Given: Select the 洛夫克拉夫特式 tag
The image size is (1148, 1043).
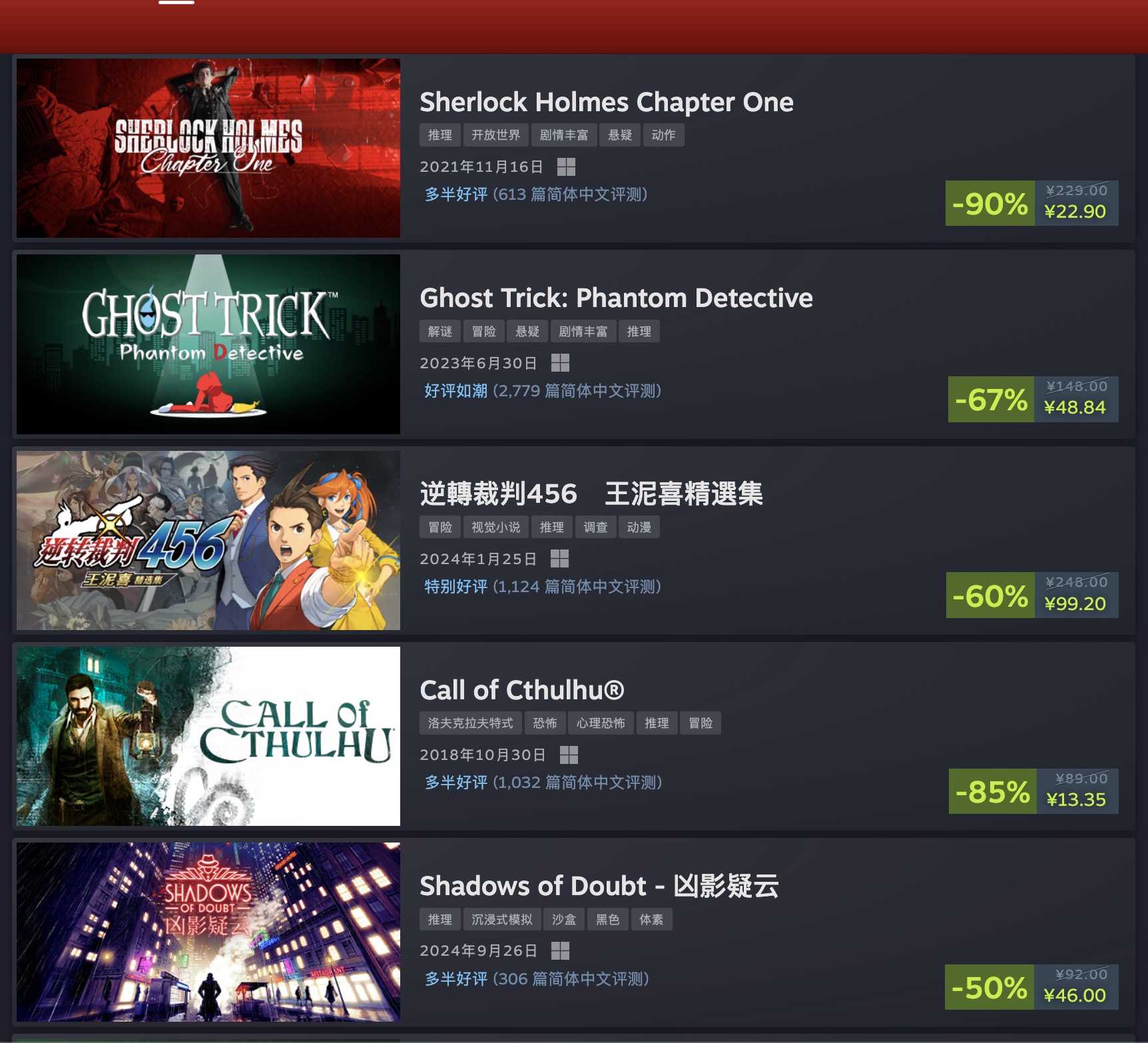Looking at the screenshot, I should (x=471, y=723).
